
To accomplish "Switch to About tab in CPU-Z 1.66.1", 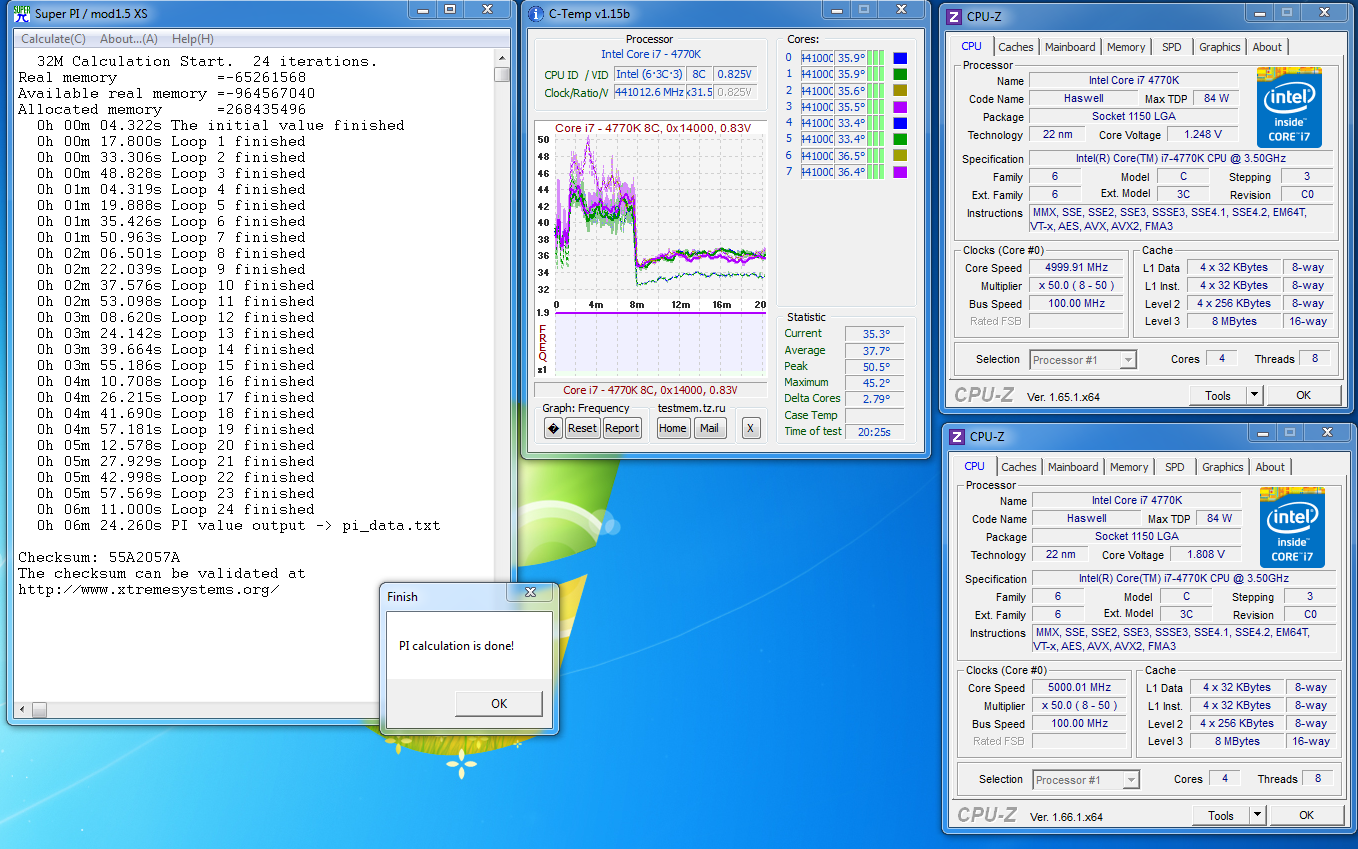I will [x=1270, y=467].
